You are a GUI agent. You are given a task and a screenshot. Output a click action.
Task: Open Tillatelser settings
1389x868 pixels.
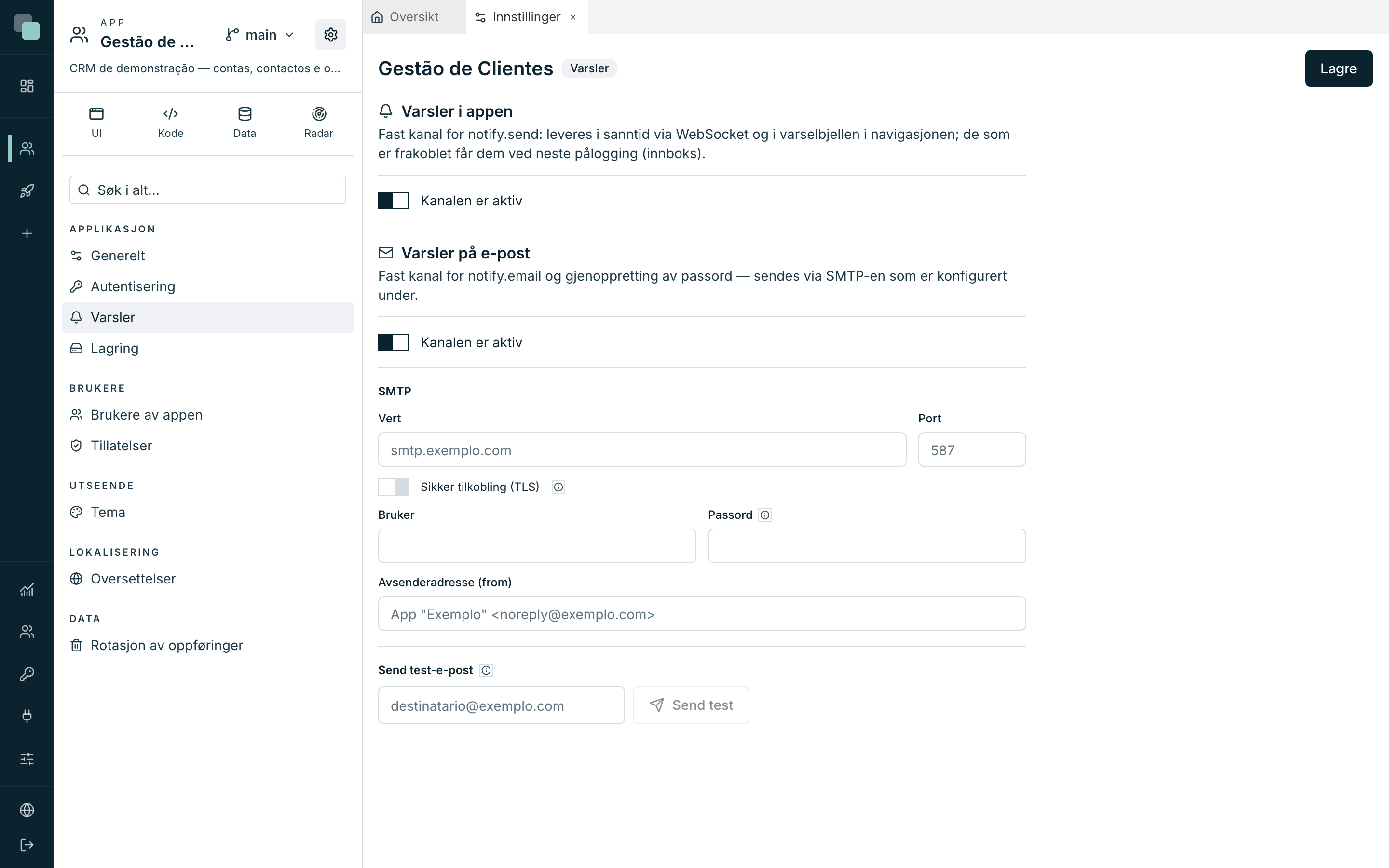pyautogui.click(x=208, y=446)
